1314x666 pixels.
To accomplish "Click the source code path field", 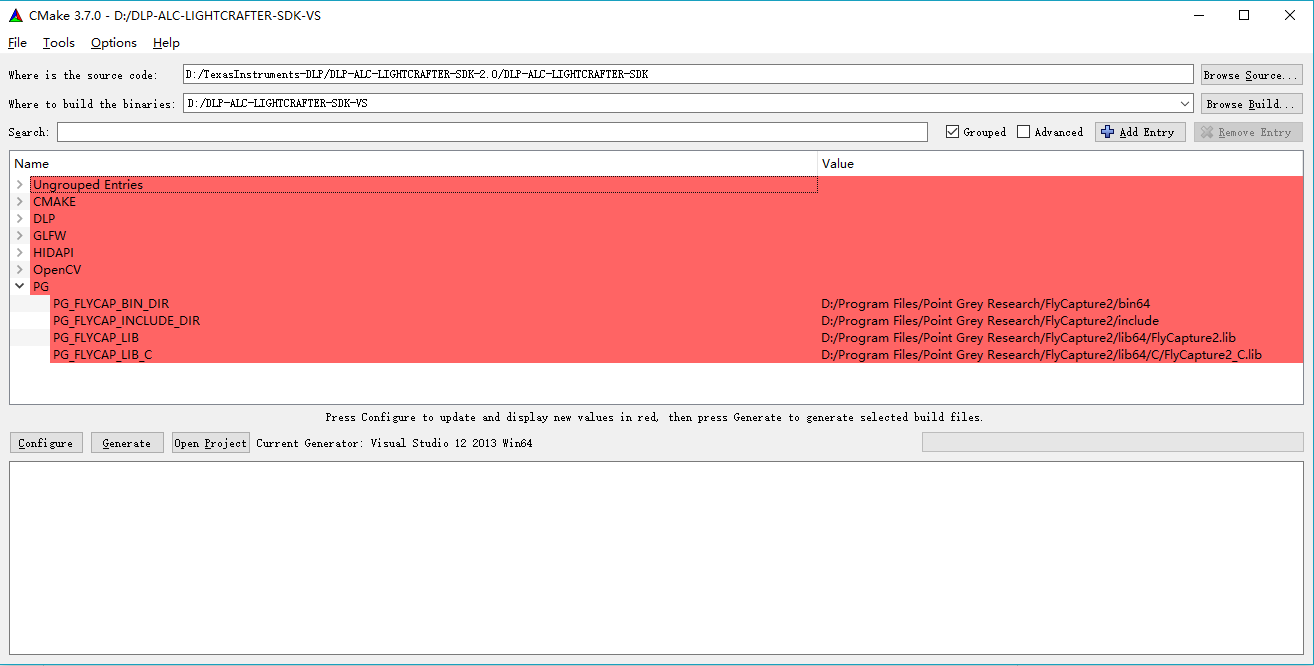I will 688,74.
